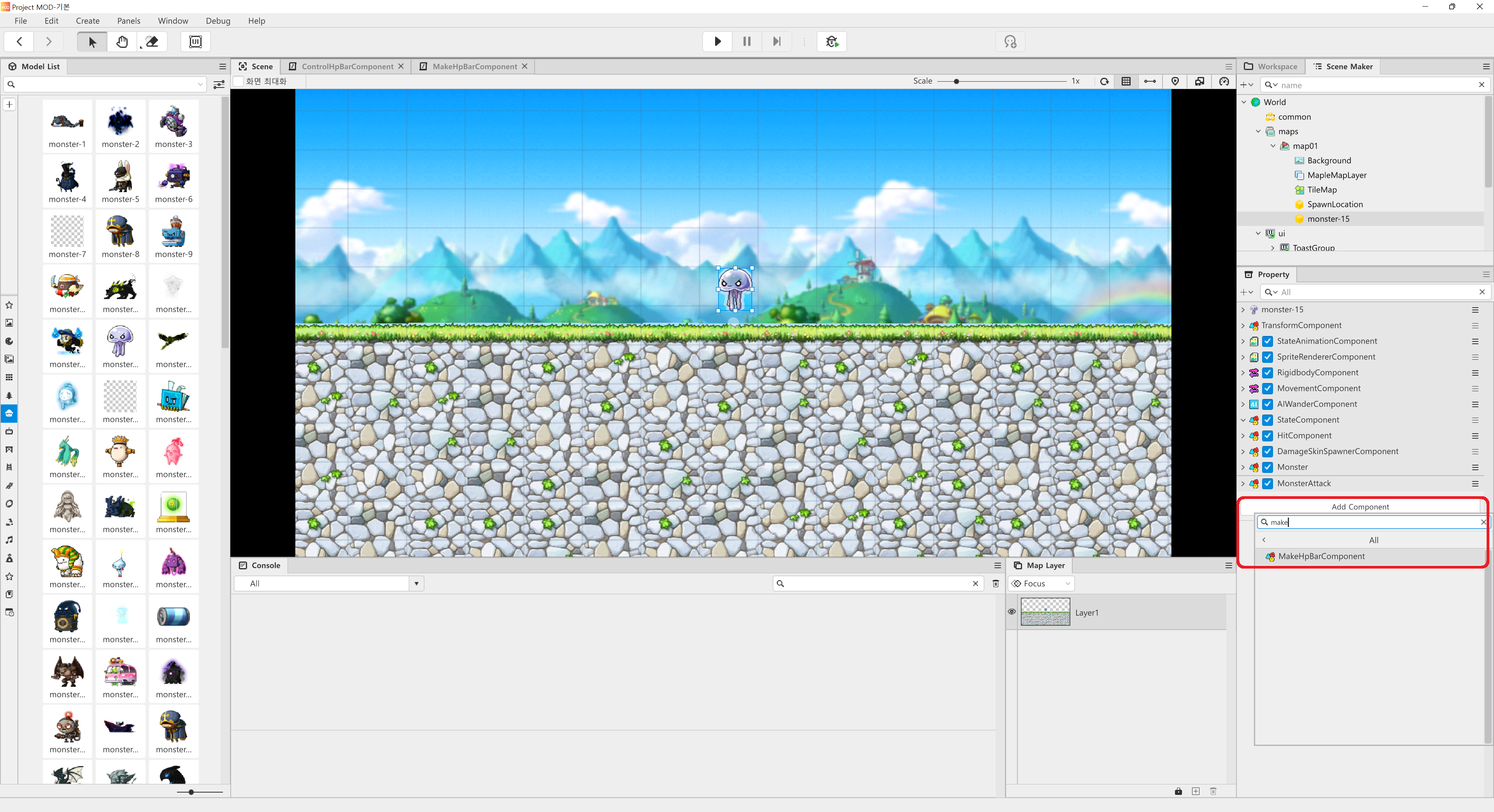Open Model List filter settings icon

coord(219,85)
